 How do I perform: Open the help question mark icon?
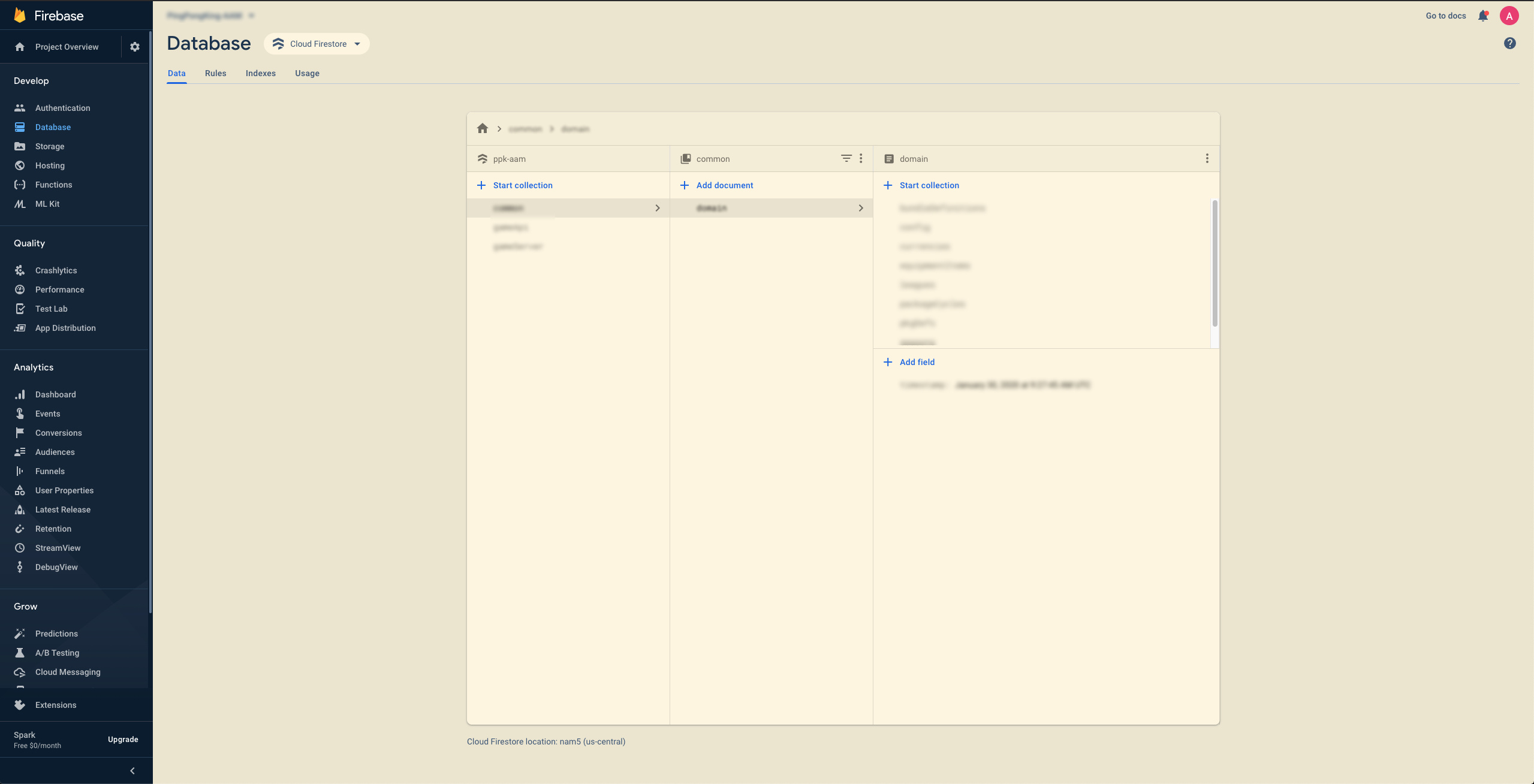1510,43
